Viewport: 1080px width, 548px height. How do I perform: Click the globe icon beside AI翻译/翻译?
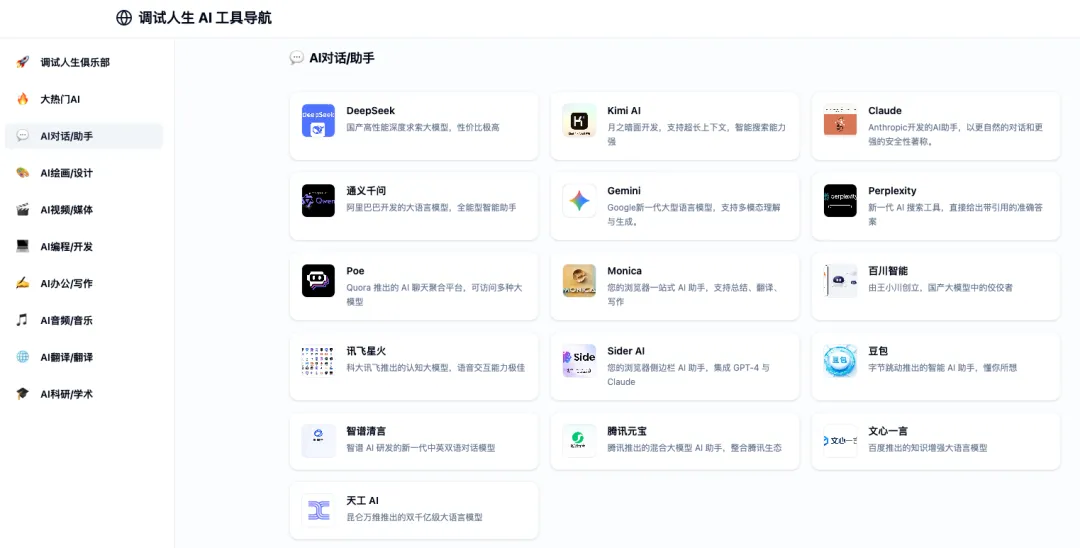tap(23, 357)
